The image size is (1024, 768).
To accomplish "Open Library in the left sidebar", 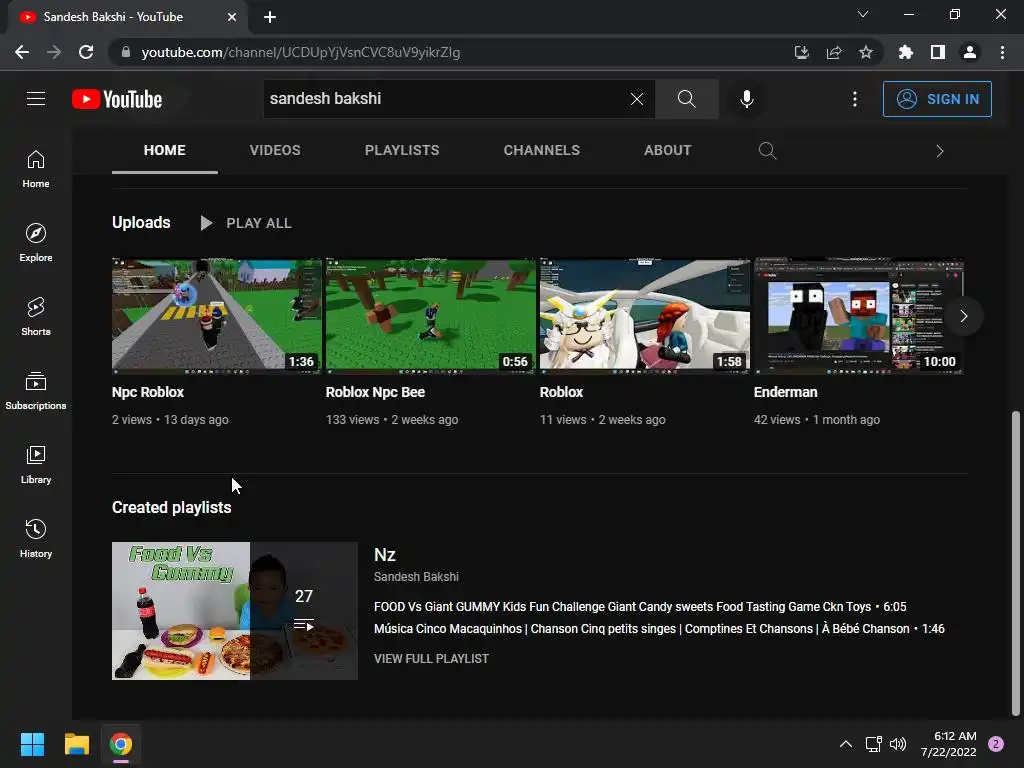I will pyautogui.click(x=36, y=464).
